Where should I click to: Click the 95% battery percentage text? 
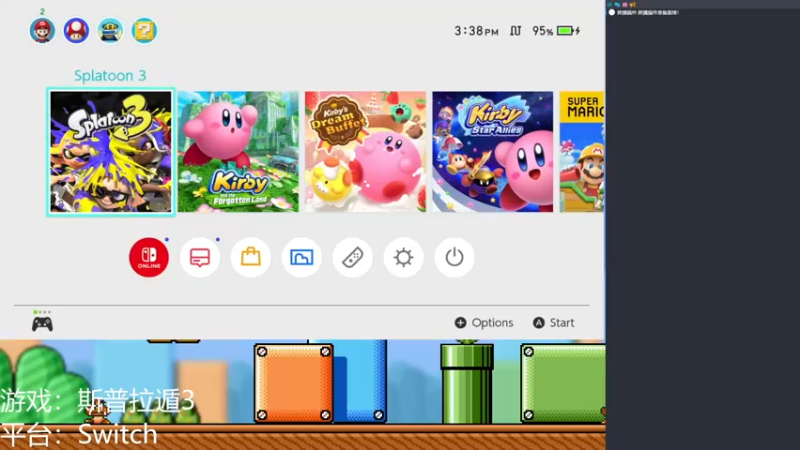click(542, 31)
